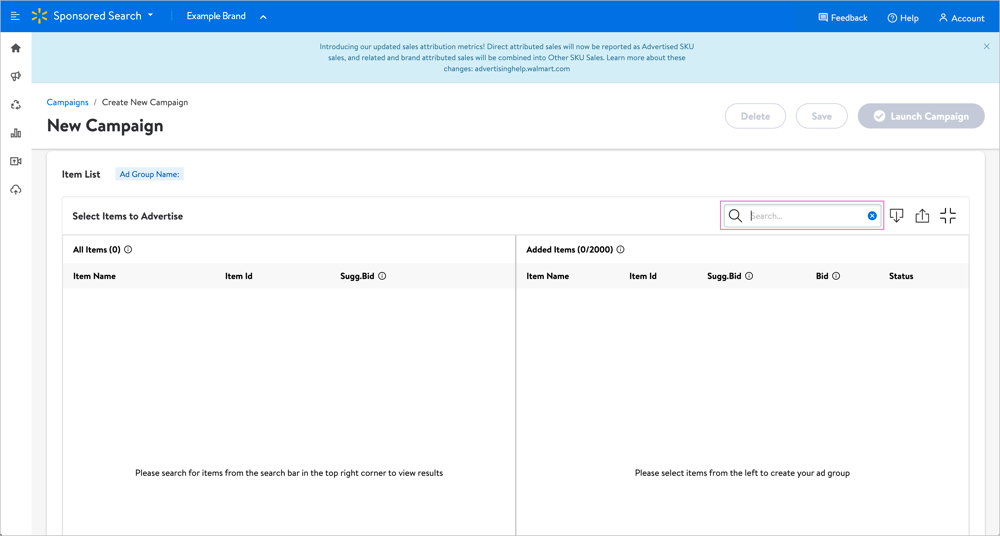The width and height of the screenshot is (1000, 536).
Task: Open the hamburger navigation menu
Action: coord(15,16)
